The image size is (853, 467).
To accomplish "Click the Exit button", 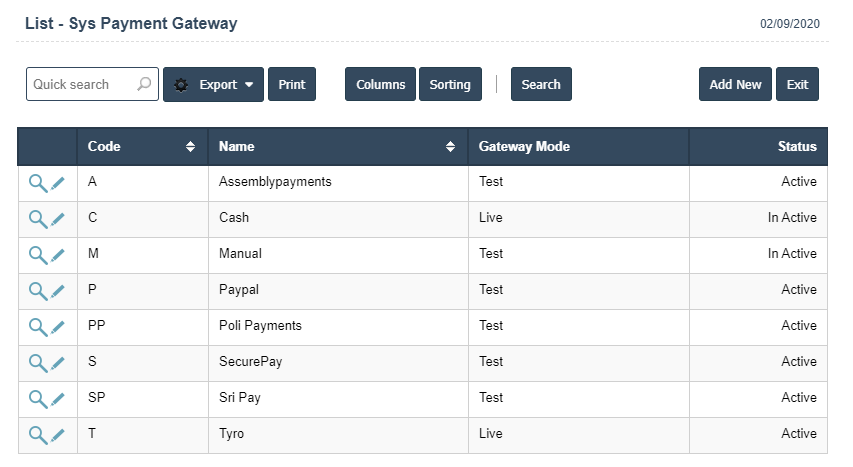I will click(x=797, y=85).
